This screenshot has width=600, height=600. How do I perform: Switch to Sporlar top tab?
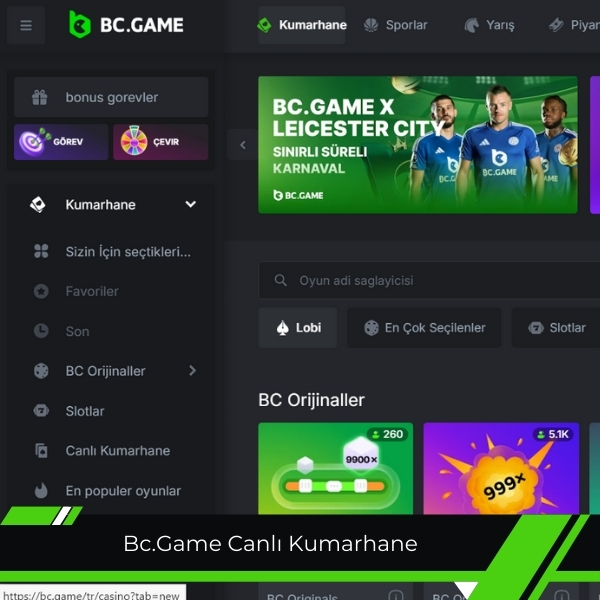[396, 25]
